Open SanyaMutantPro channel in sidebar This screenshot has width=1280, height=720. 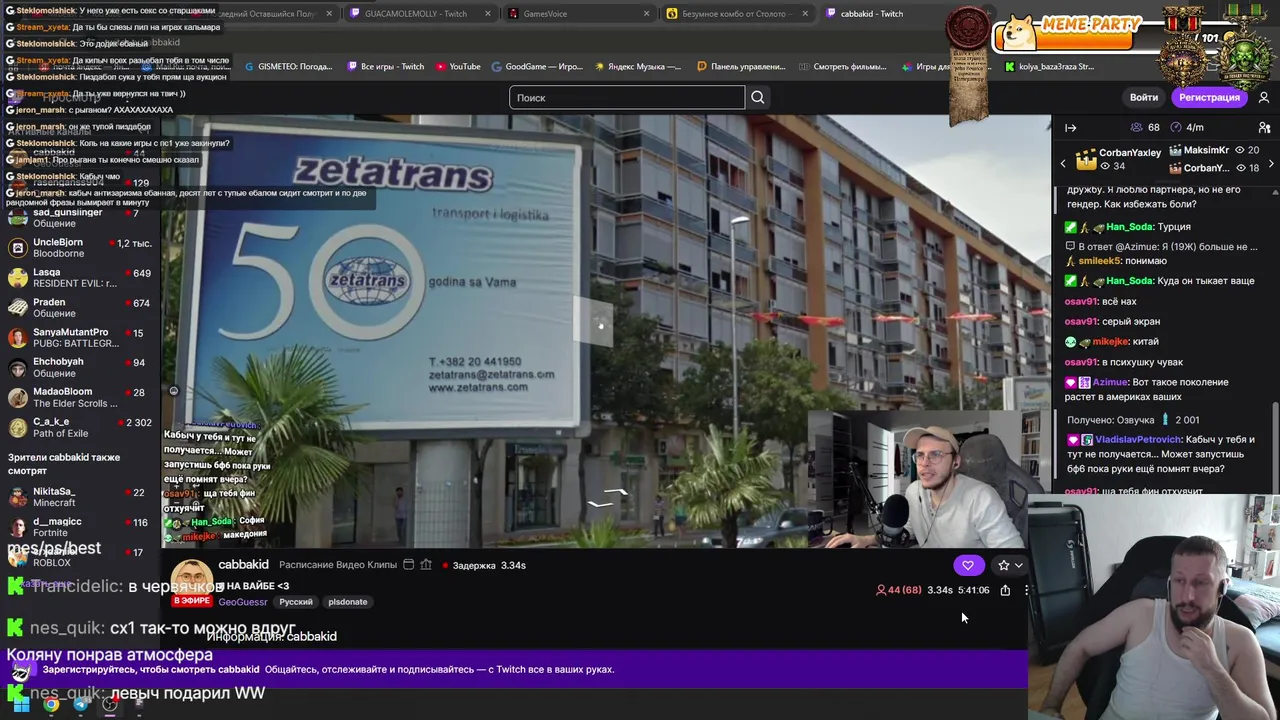point(80,338)
